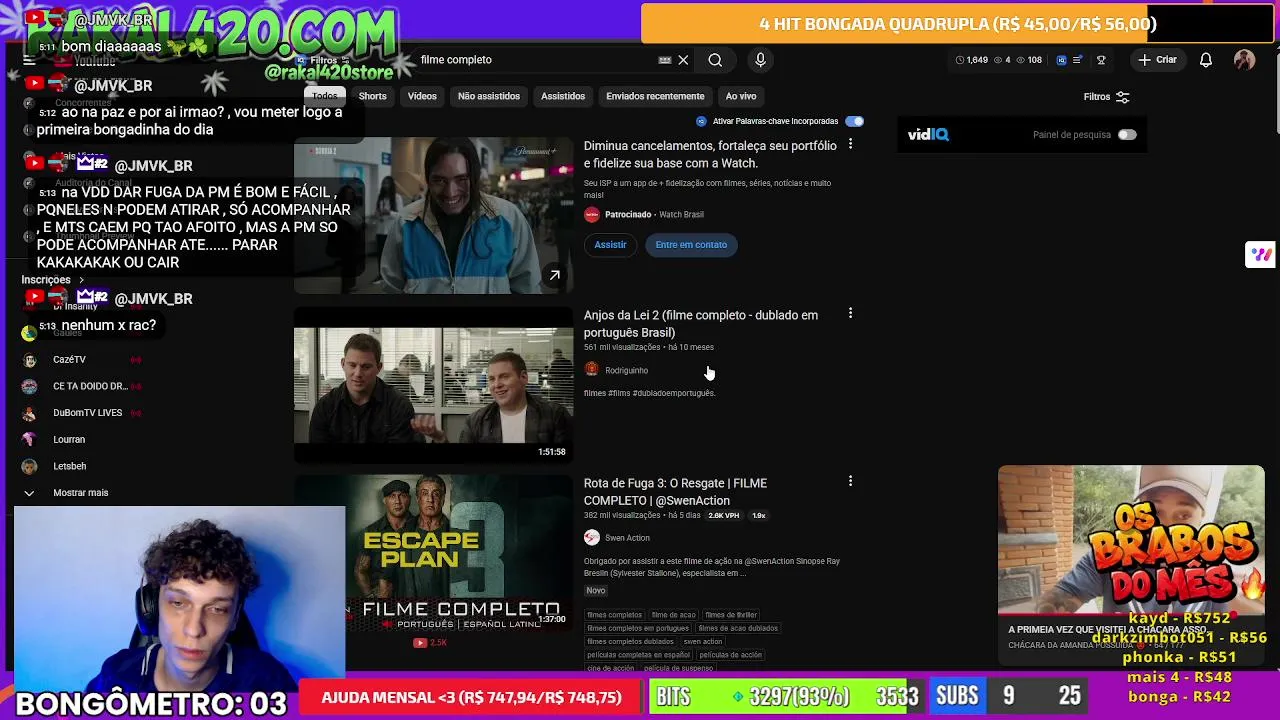Open the Filtros filter panel on the right
This screenshot has height=720, width=1280.
coord(1106,97)
